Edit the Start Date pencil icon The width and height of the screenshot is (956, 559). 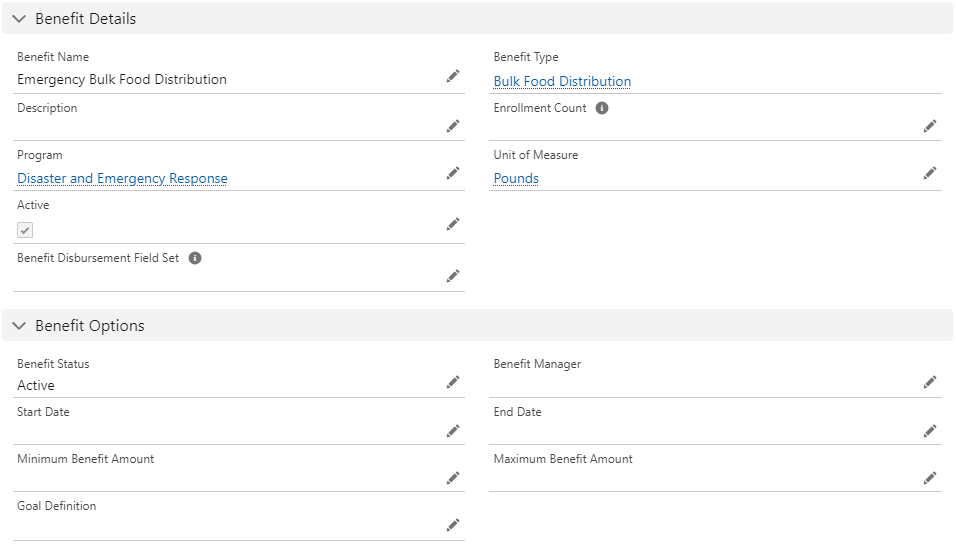point(453,431)
